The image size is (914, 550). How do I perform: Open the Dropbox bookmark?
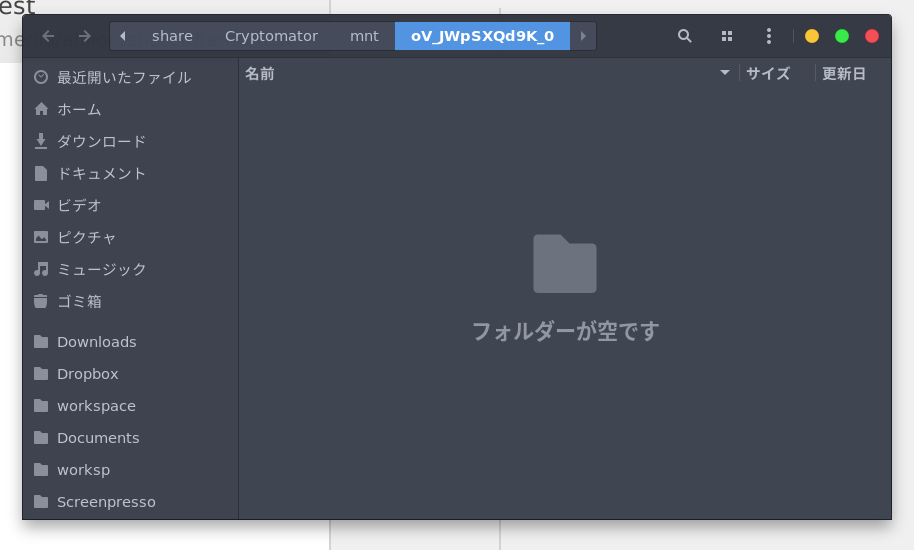click(x=87, y=374)
